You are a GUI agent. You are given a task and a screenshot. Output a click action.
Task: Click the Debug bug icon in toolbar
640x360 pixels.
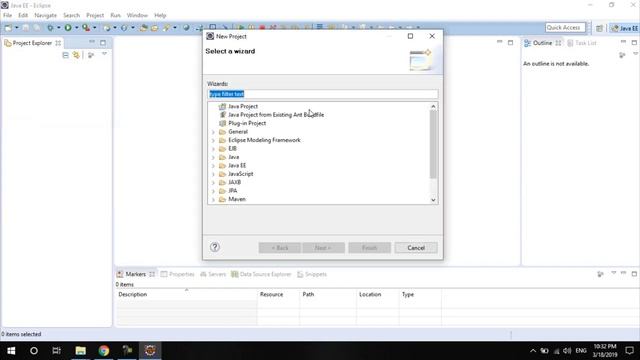[50, 28]
